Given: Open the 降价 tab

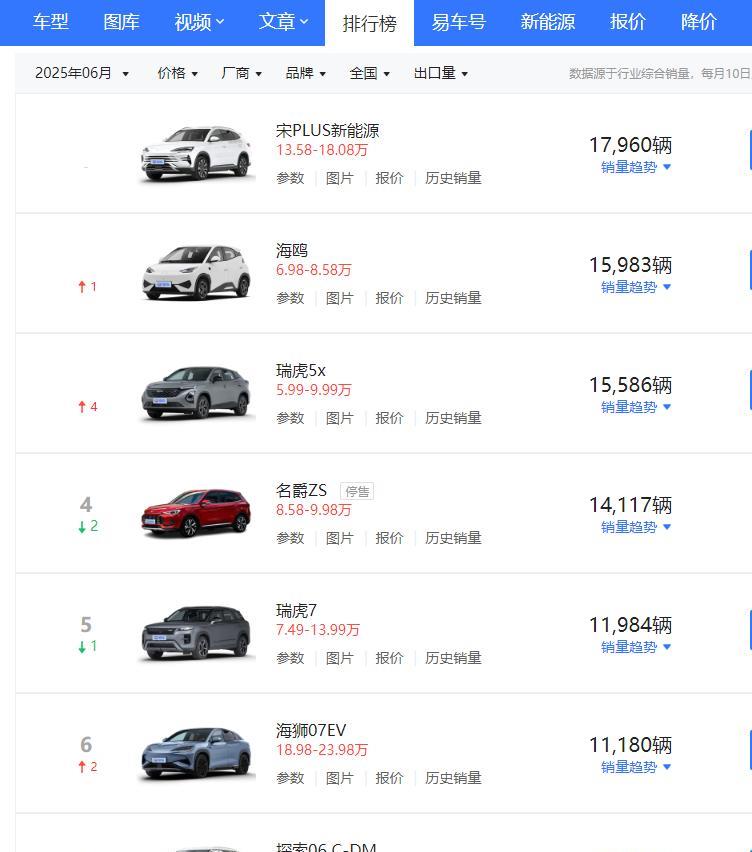Looking at the screenshot, I should coord(699,22).
